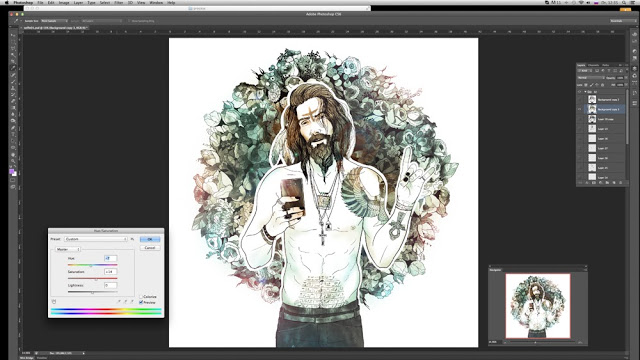Click the Lightness slider track
Screen dimensions: 640x360
click(93, 292)
